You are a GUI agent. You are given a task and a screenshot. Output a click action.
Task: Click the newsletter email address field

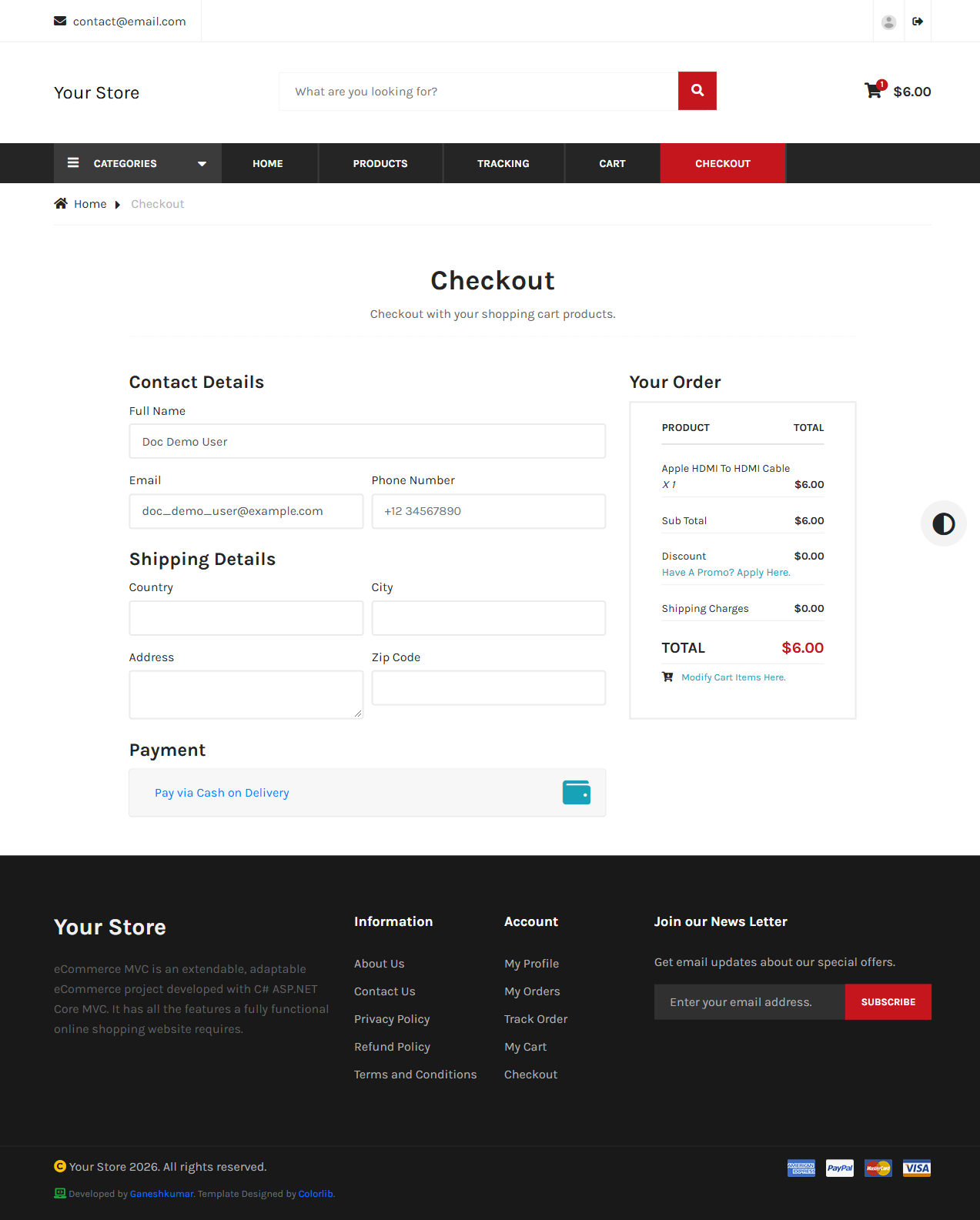point(750,1001)
